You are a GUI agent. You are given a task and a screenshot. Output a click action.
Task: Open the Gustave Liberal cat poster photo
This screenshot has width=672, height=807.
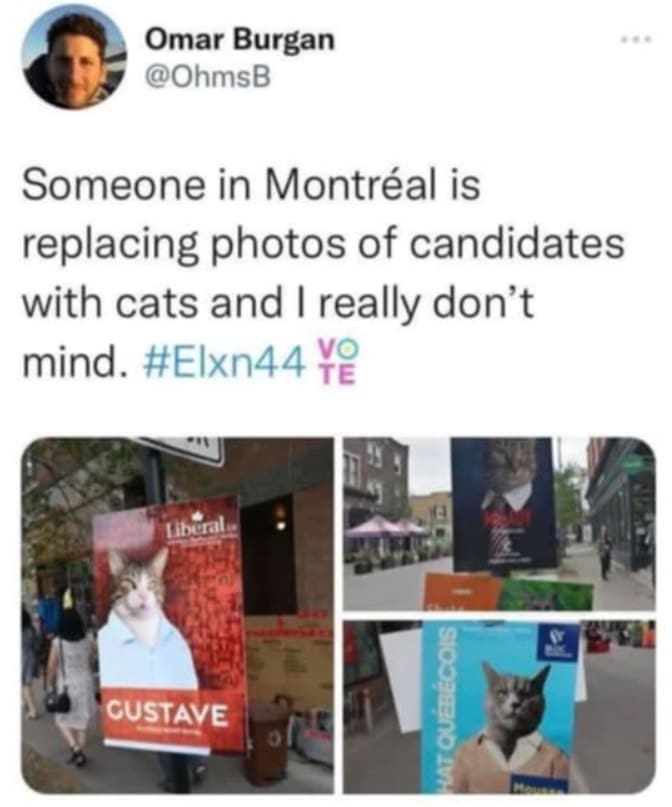pos(178,615)
